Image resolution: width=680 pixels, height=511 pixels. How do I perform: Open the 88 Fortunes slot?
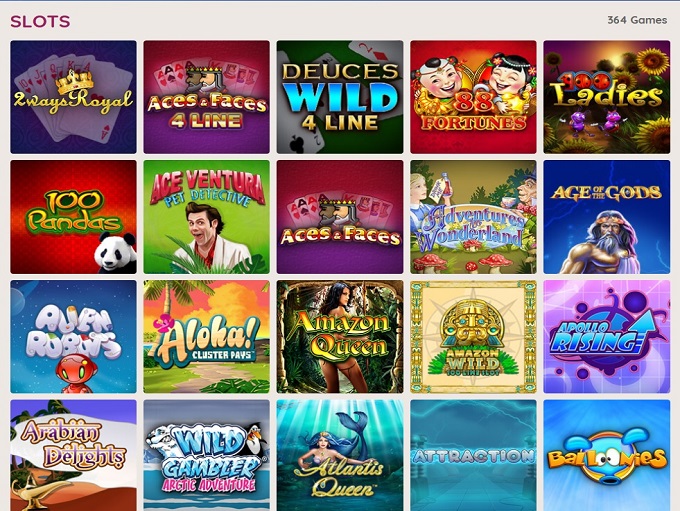tap(473, 97)
